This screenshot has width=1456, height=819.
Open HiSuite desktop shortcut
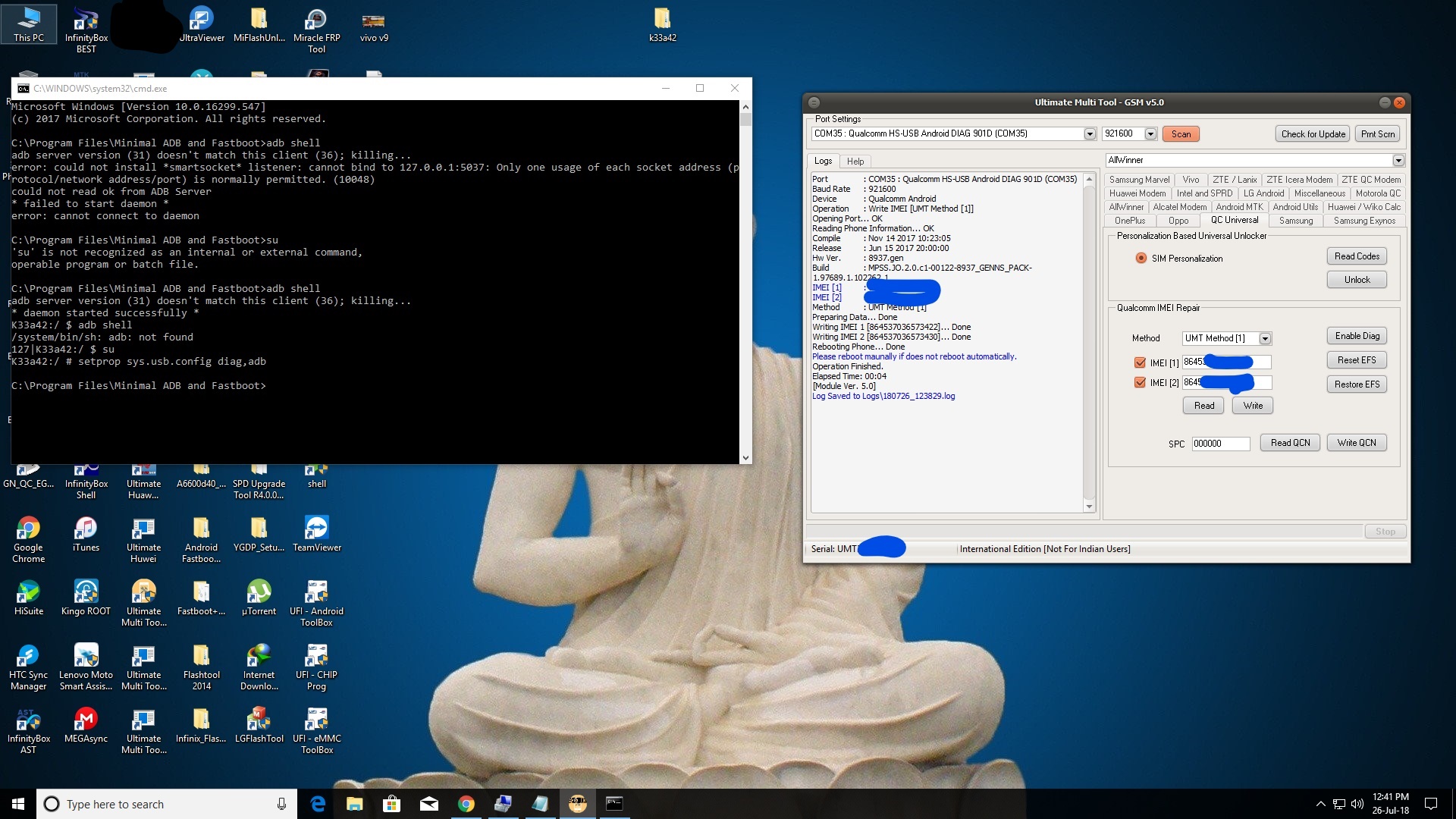tap(29, 598)
